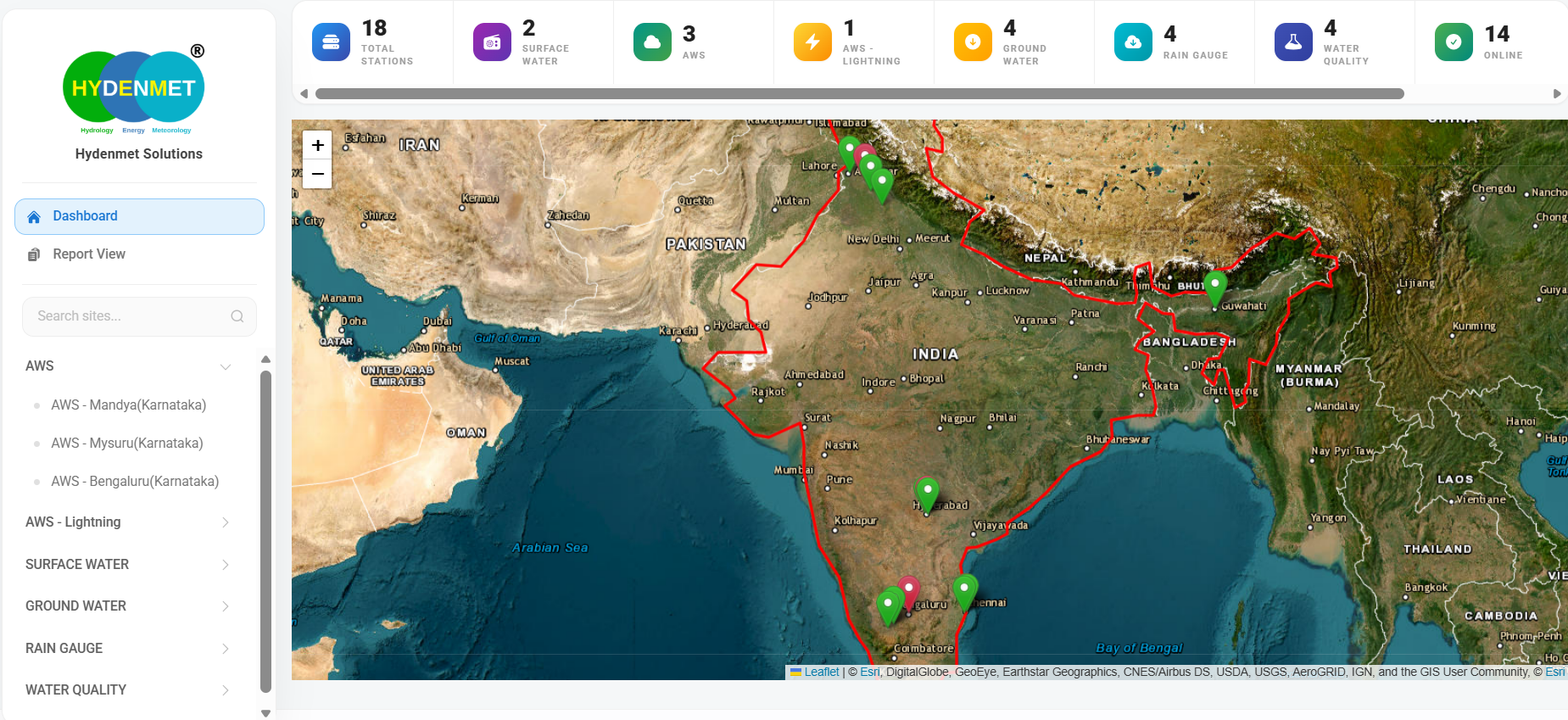
Task: Expand the SURFACE WATER category
Action: 226,565
